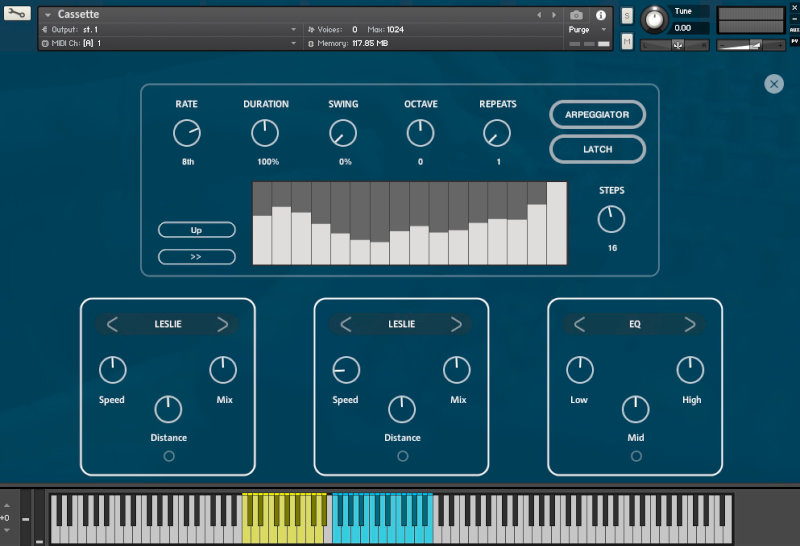Go to next effect after EQ
The image size is (800, 546).
click(689, 324)
